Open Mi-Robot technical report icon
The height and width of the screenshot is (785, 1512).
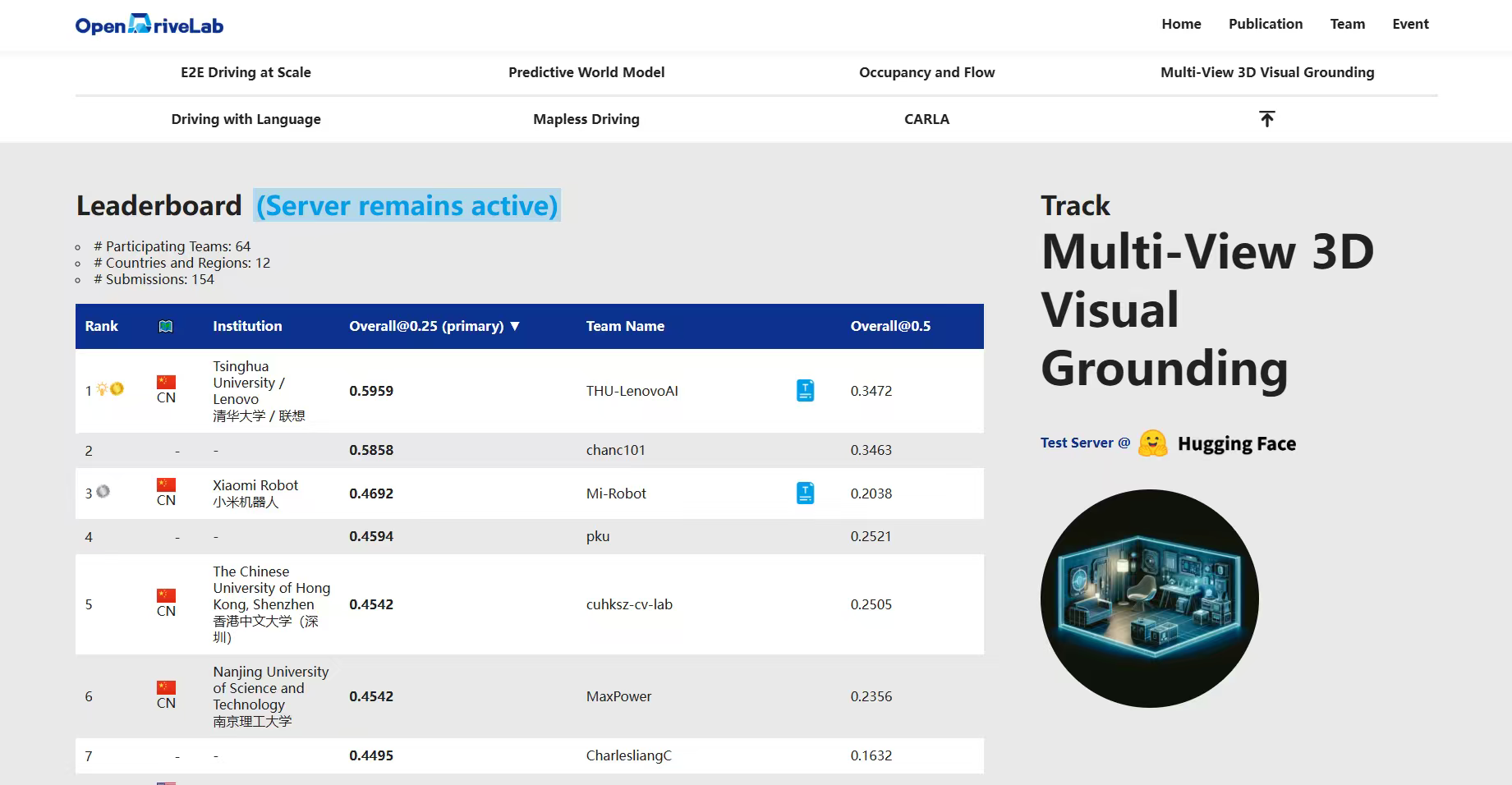click(806, 493)
